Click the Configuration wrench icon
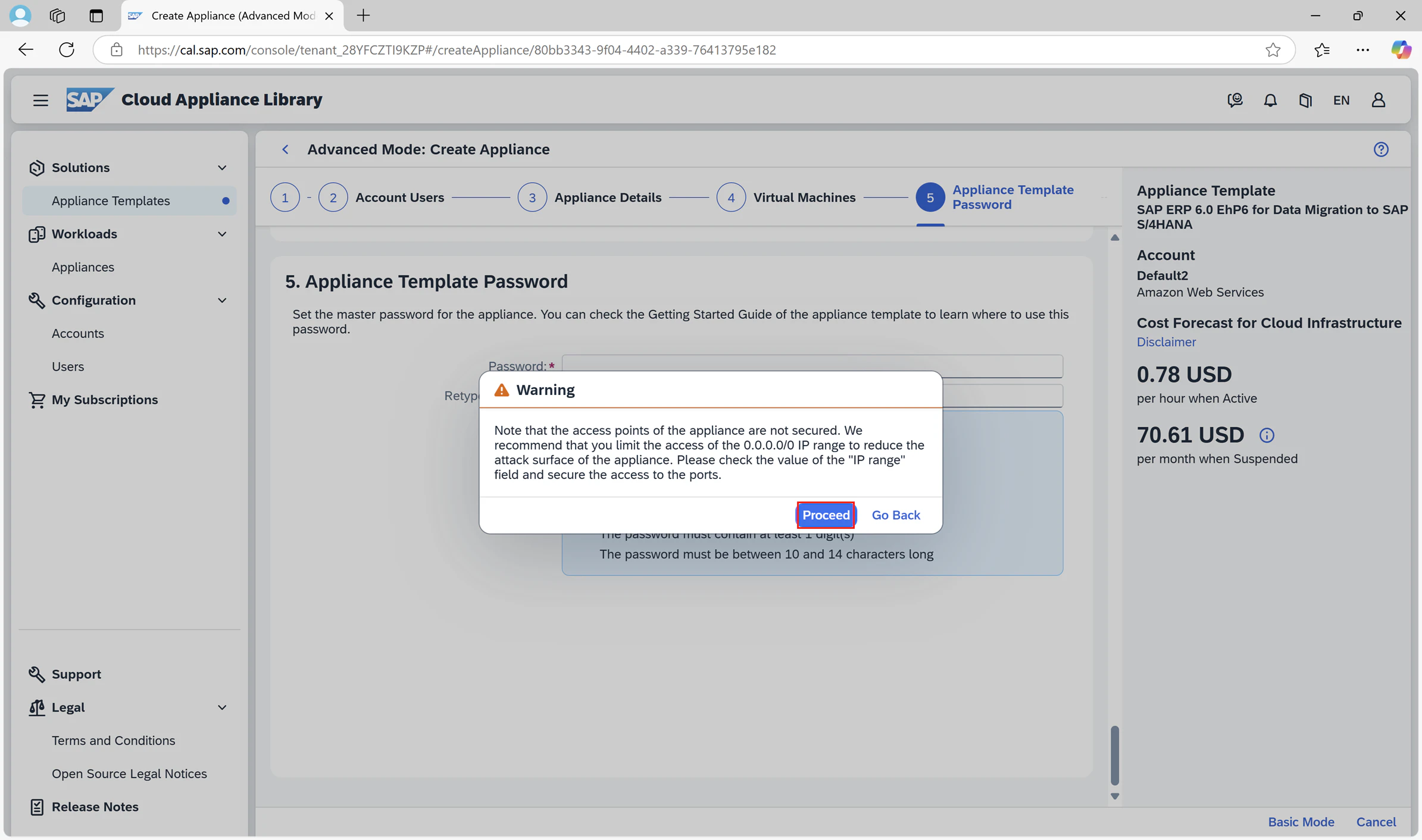The image size is (1422, 840). coord(36,300)
